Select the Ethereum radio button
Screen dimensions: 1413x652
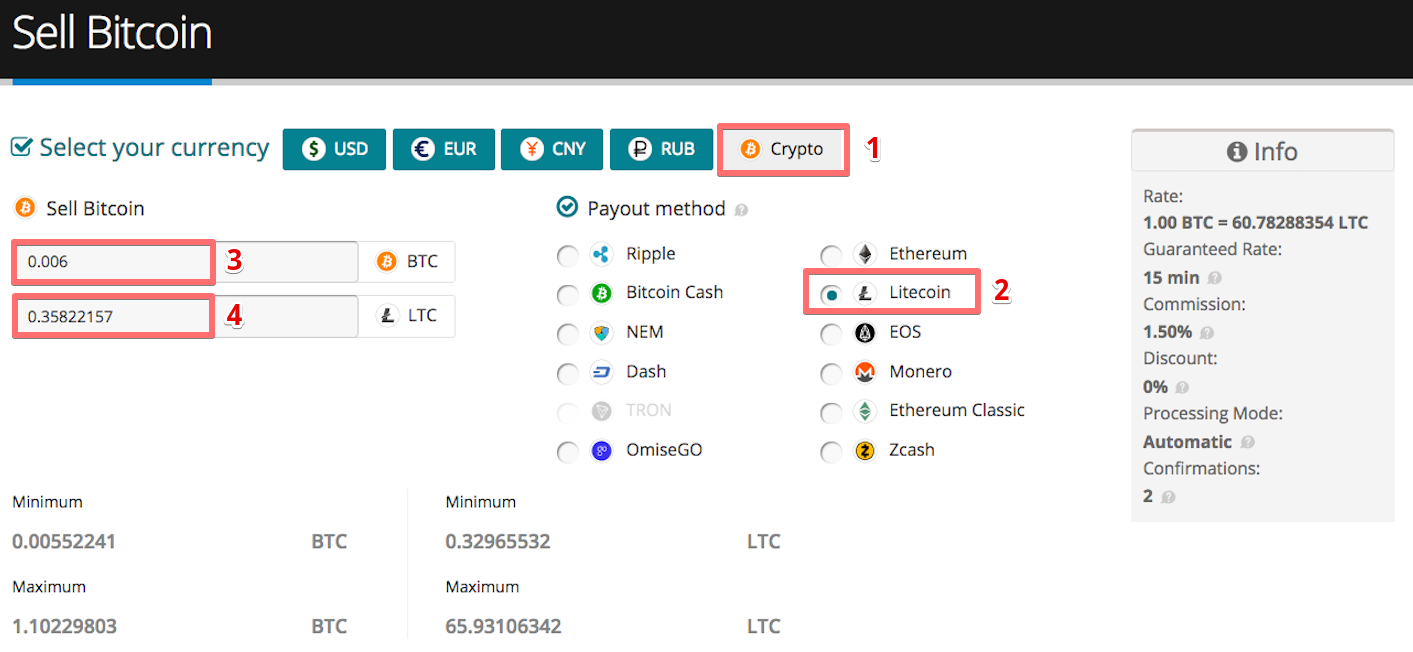pos(831,256)
